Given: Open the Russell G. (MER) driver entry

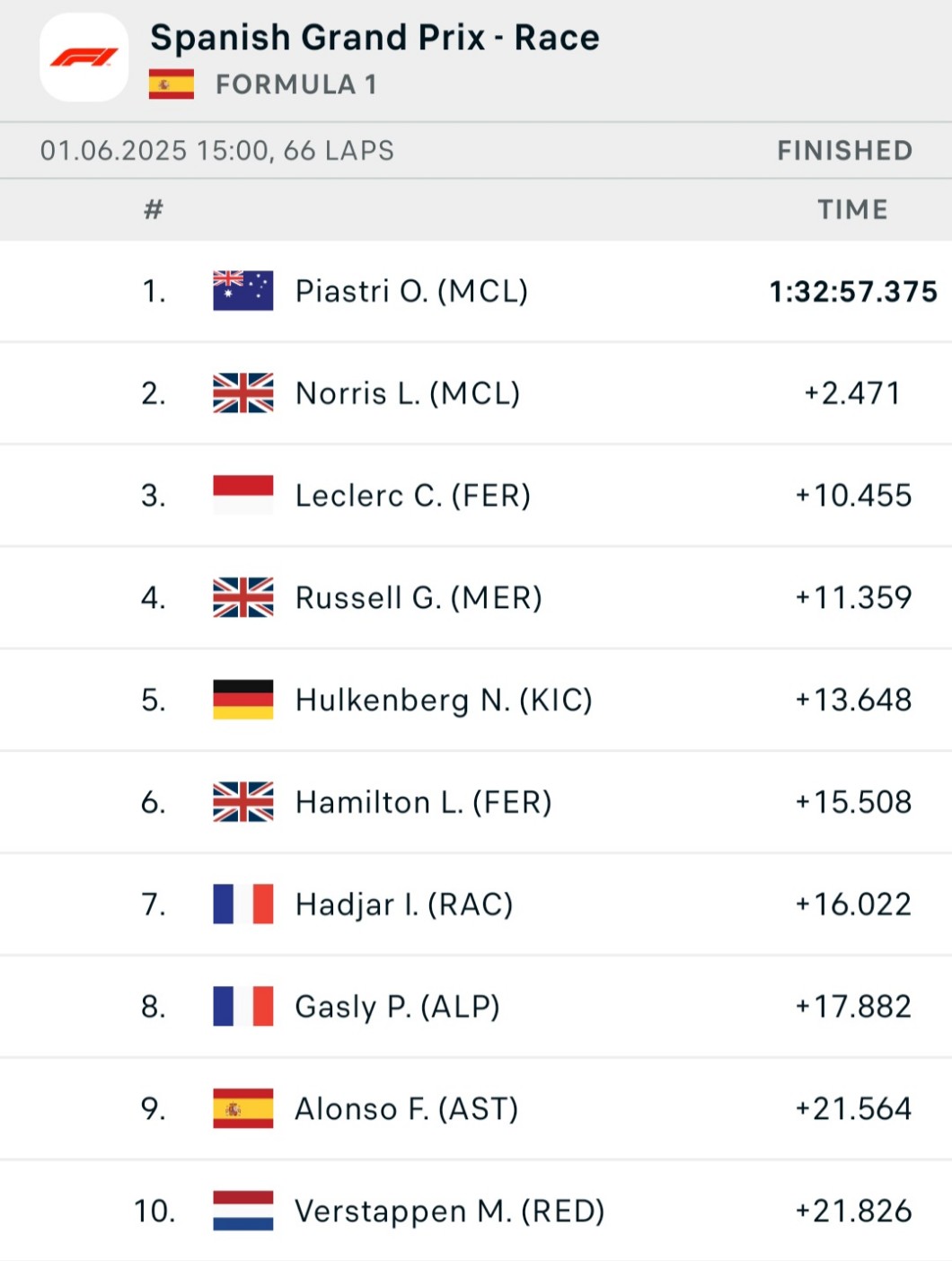Looking at the screenshot, I should coord(419,597).
